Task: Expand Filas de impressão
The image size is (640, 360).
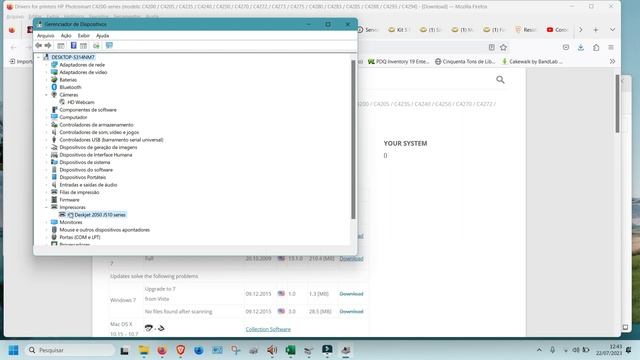Action: pyautogui.click(x=47, y=192)
